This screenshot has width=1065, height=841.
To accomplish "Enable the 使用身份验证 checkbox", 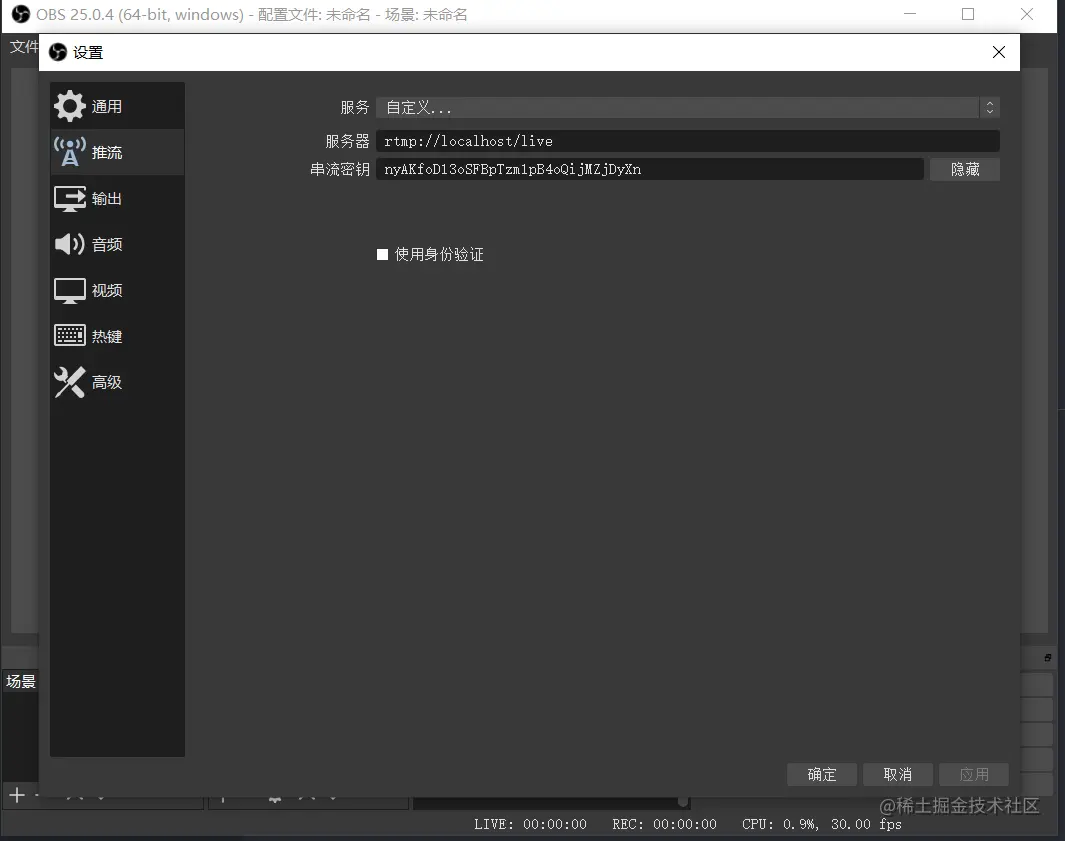I will click(382, 254).
